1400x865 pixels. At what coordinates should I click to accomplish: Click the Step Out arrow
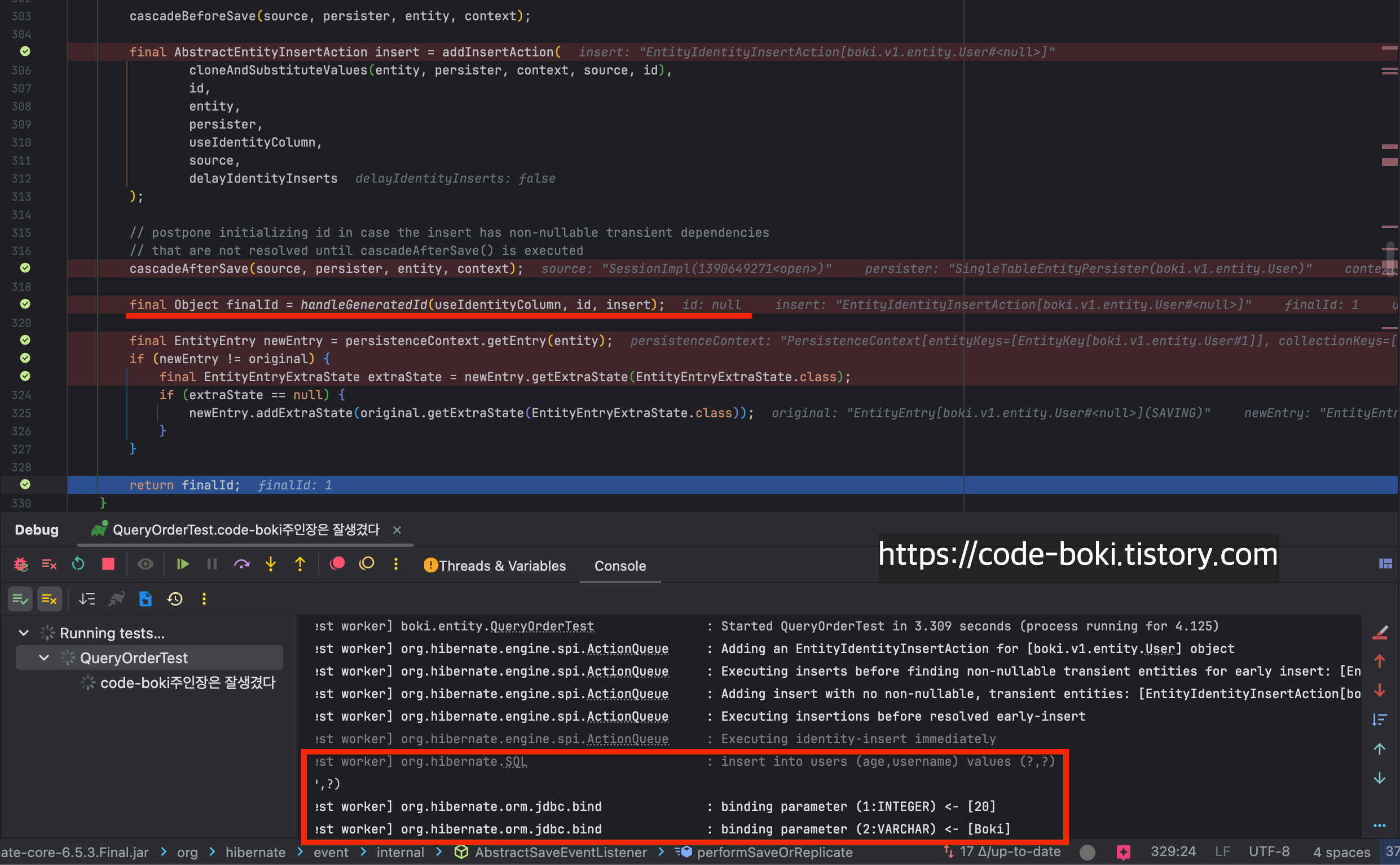pyautogui.click(x=300, y=564)
